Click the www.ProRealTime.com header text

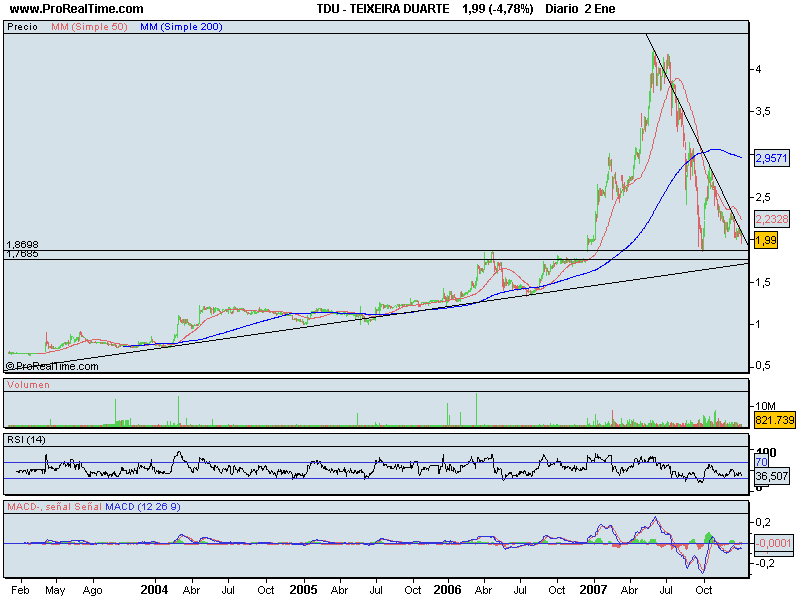77,9
